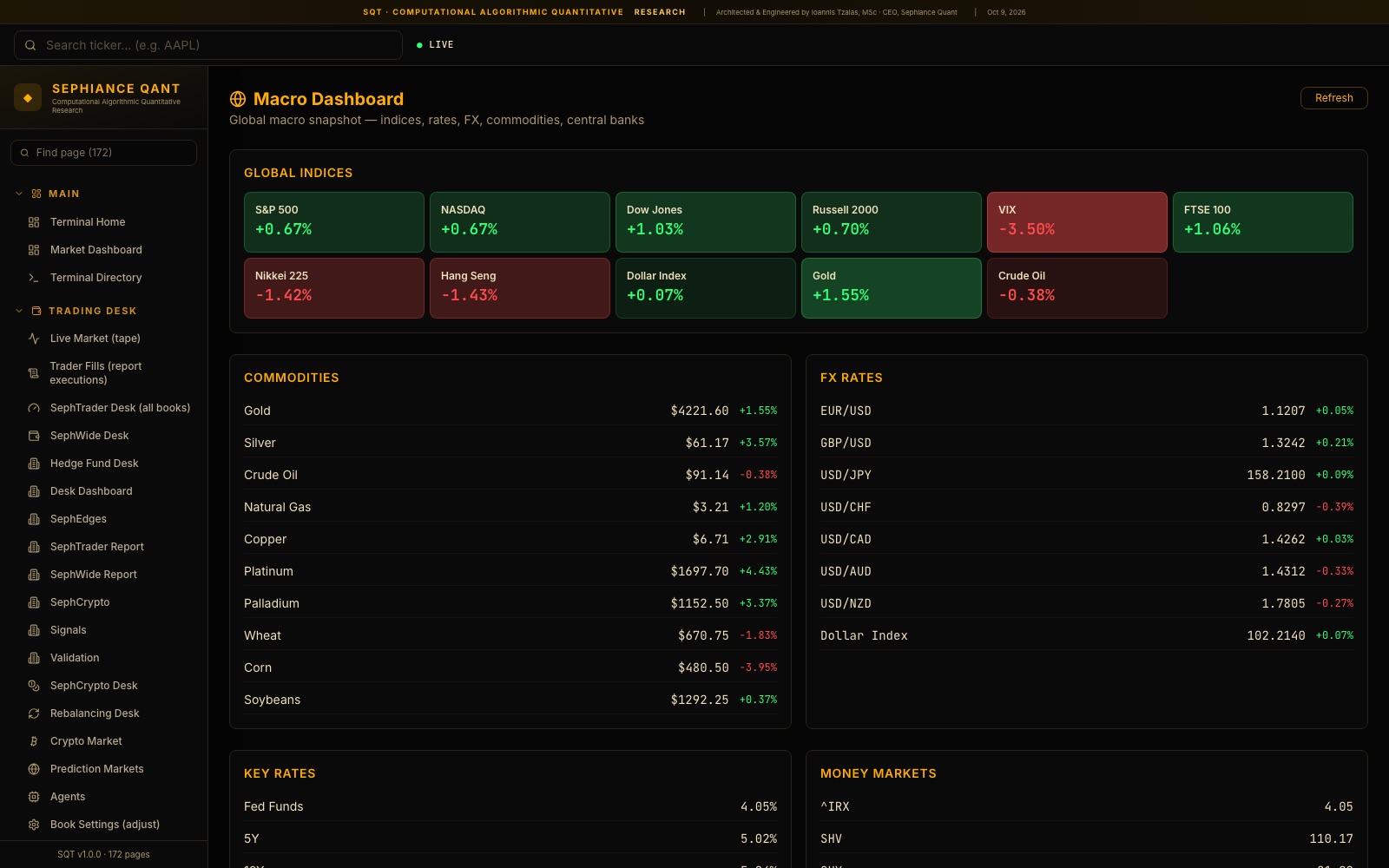Viewport: 1389px width, 868px height.
Task: Click the SephWide Desk wallet icon
Action: 34,436
